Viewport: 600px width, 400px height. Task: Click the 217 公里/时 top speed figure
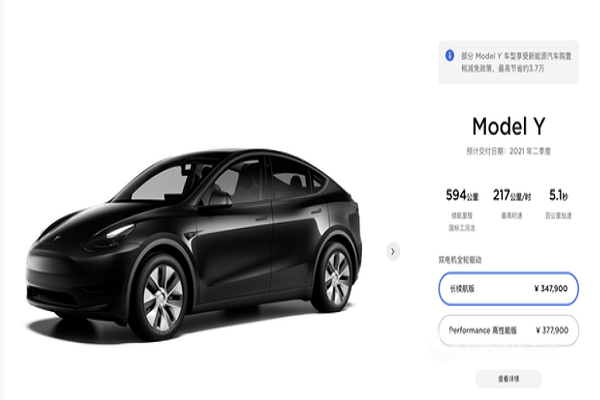coord(512,196)
